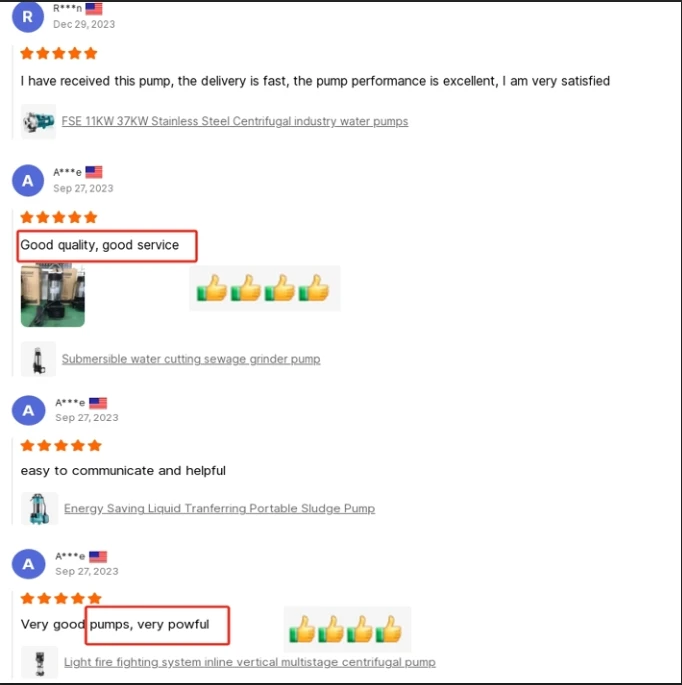Open the portable sludge pump product thumbnail

tap(39, 508)
